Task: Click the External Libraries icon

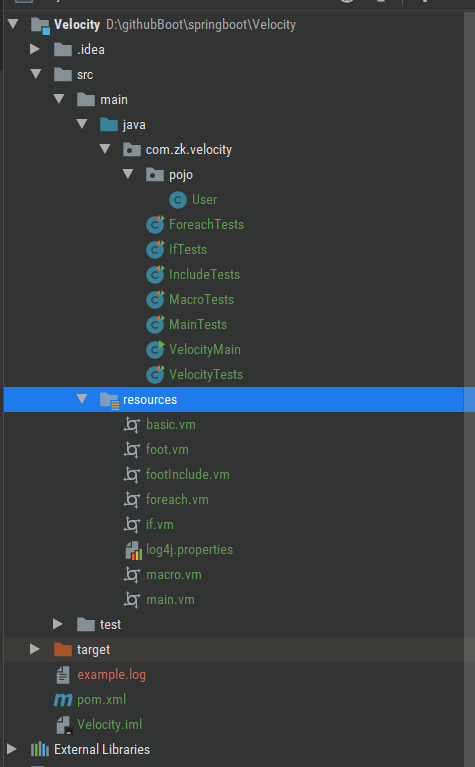Action: (x=40, y=749)
